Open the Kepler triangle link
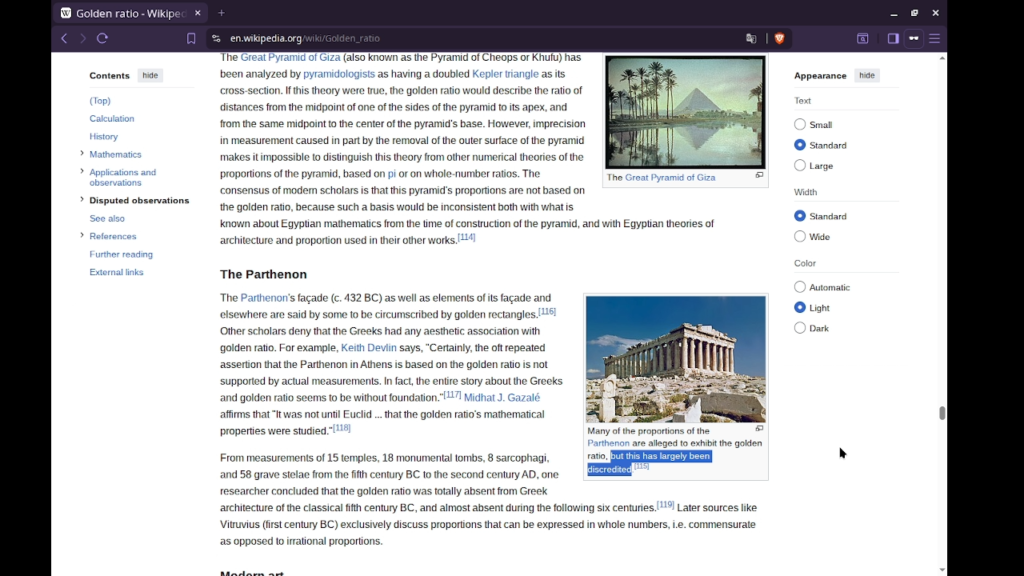 click(505, 74)
